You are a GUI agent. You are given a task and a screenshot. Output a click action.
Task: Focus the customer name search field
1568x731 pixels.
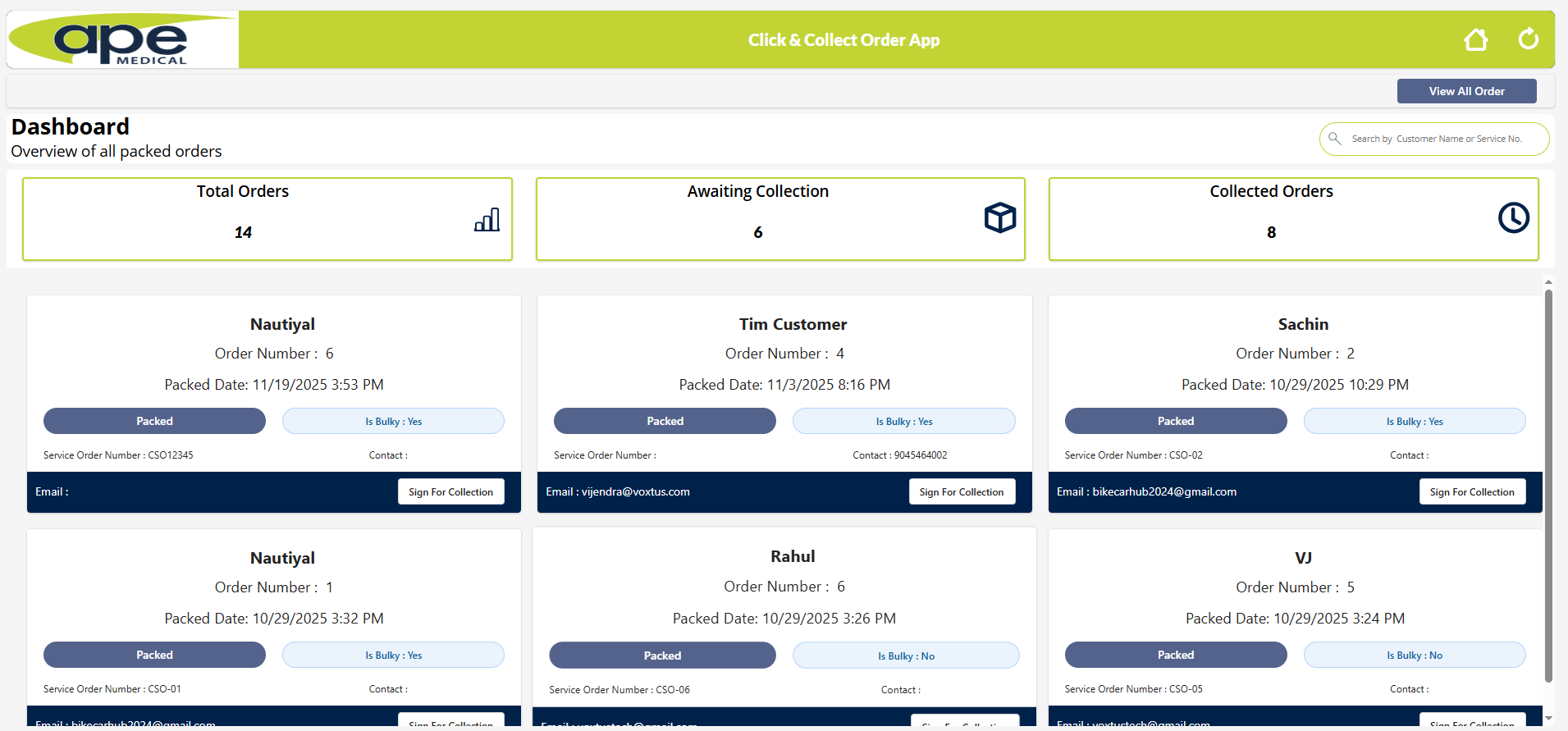point(1434,139)
